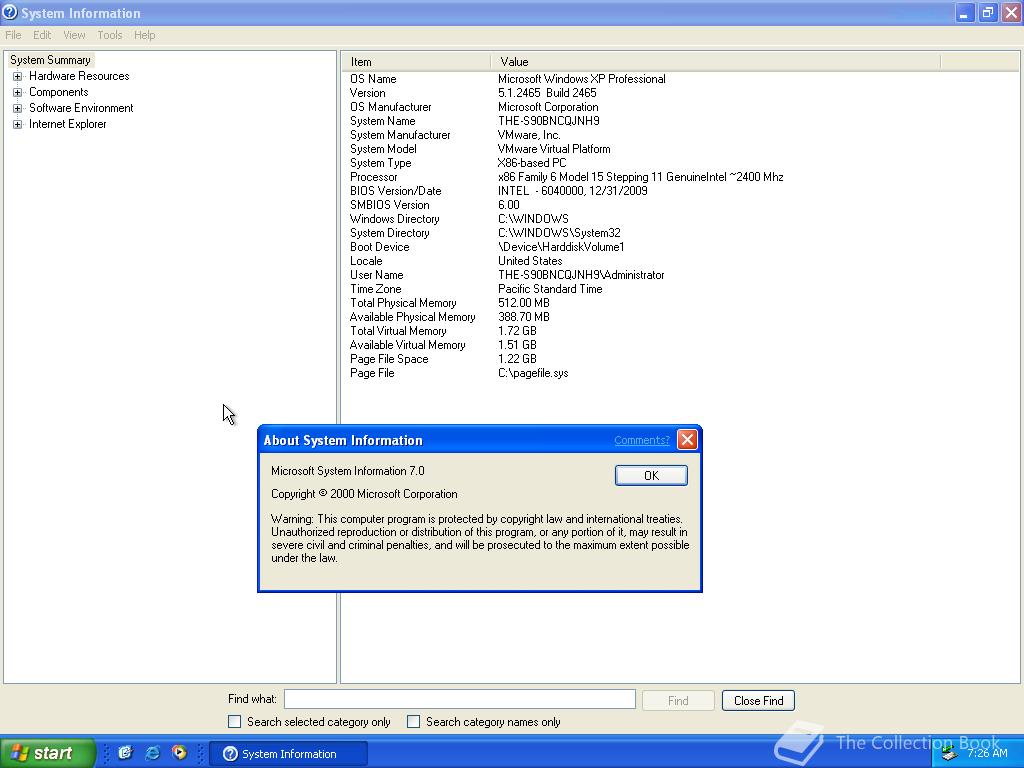Close the About System Information dialog
Screen dimensions: 1024x768
click(x=687, y=440)
